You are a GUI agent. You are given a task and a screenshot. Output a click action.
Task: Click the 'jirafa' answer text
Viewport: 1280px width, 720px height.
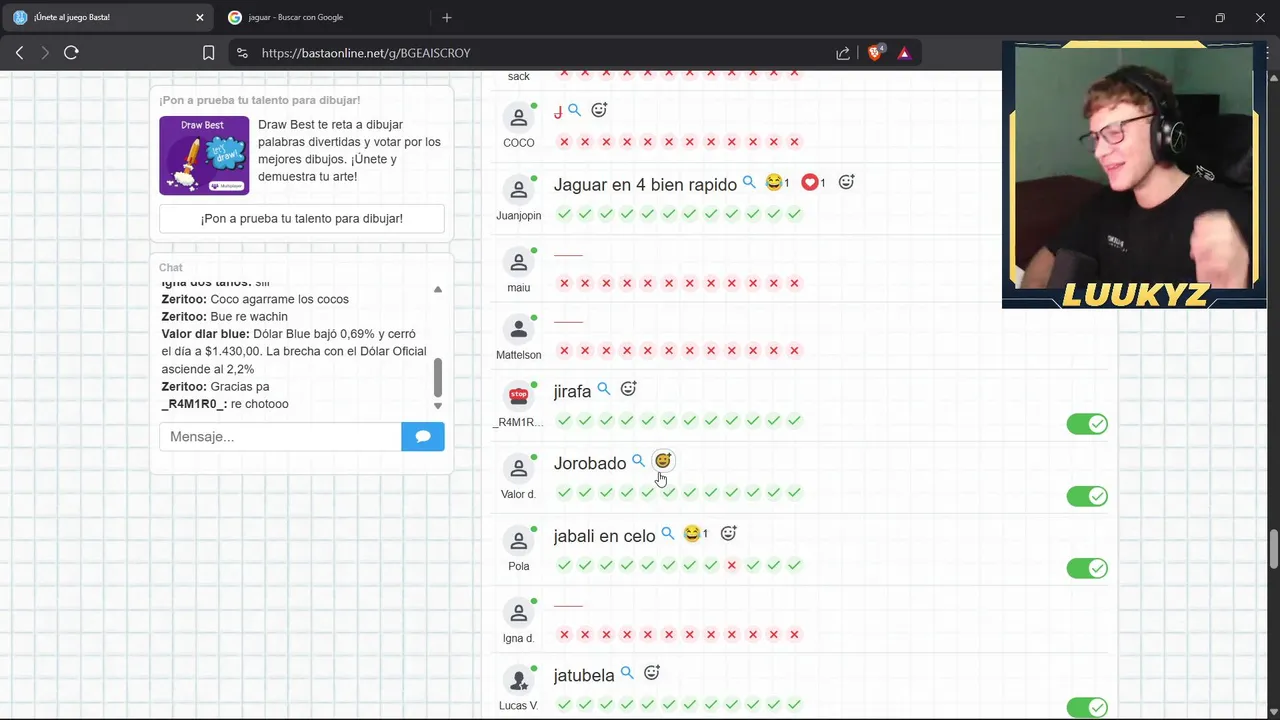(572, 391)
